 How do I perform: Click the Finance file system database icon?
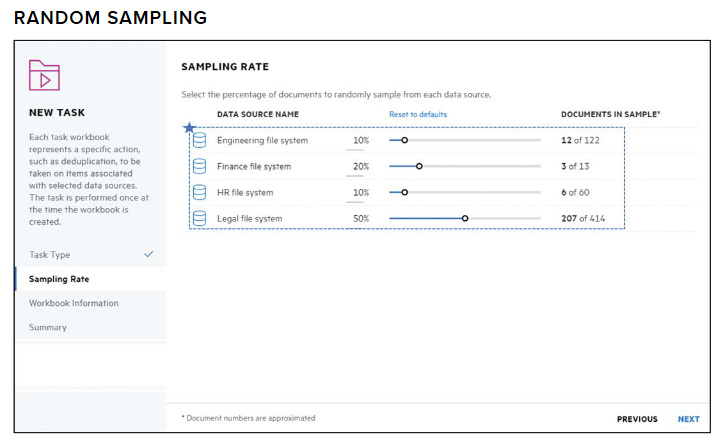point(199,167)
